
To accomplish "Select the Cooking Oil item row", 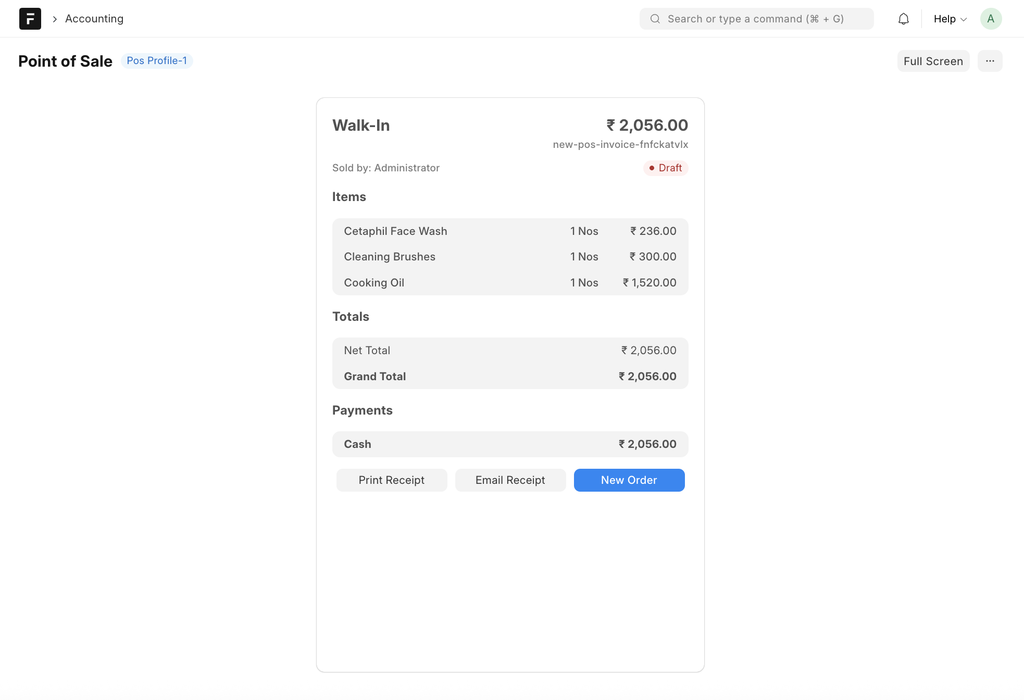I will click(x=510, y=283).
